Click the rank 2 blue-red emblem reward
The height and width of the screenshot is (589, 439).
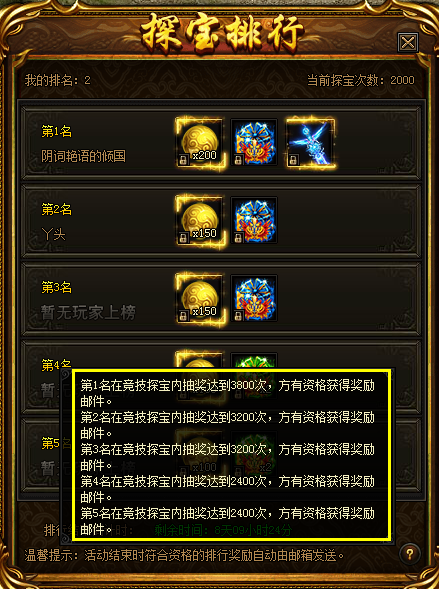(x=254, y=220)
